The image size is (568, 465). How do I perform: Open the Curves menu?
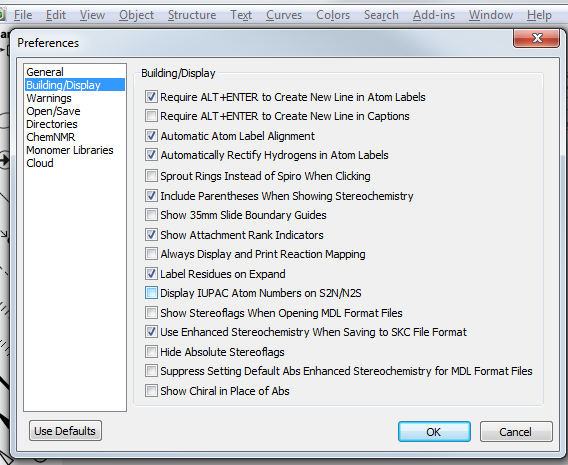coord(284,15)
